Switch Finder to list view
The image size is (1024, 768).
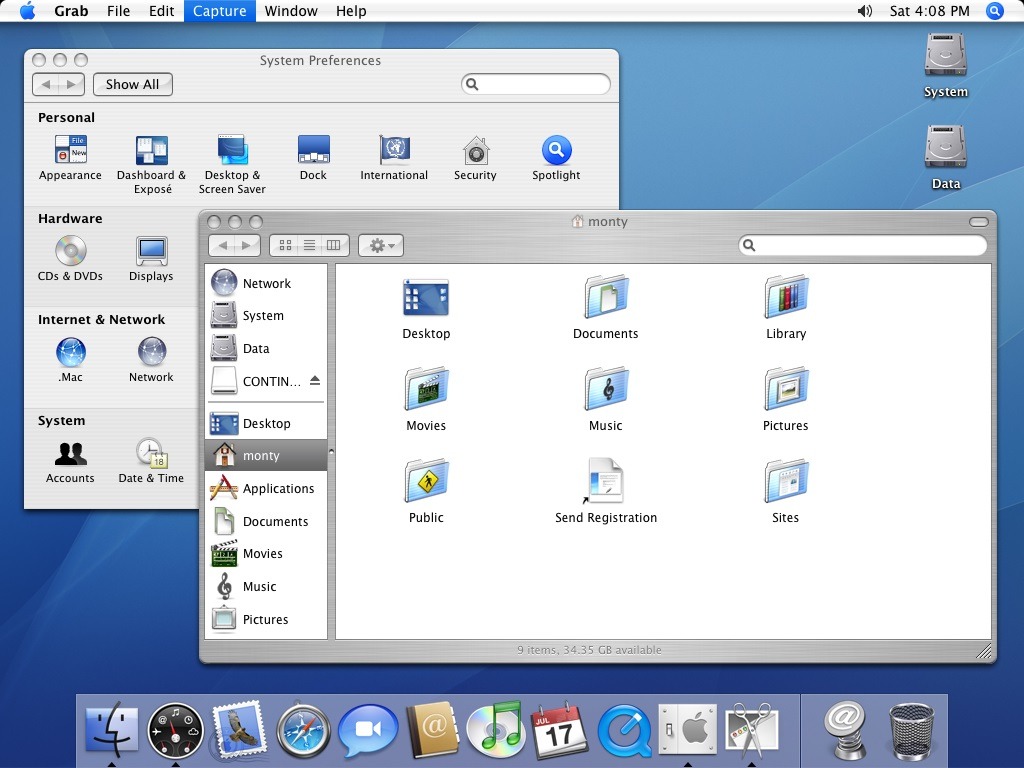pos(310,245)
